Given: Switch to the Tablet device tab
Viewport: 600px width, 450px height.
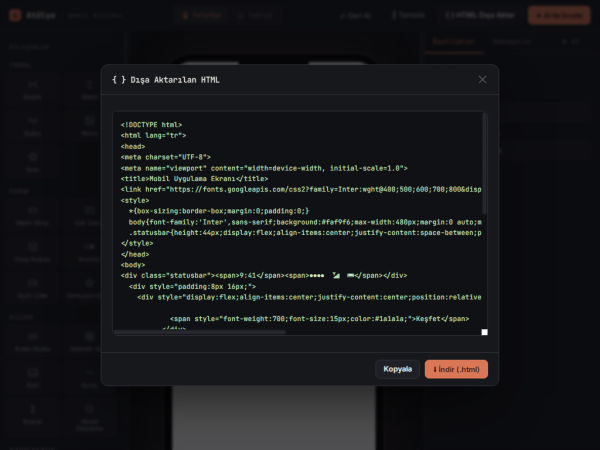Looking at the screenshot, I should 255,15.
